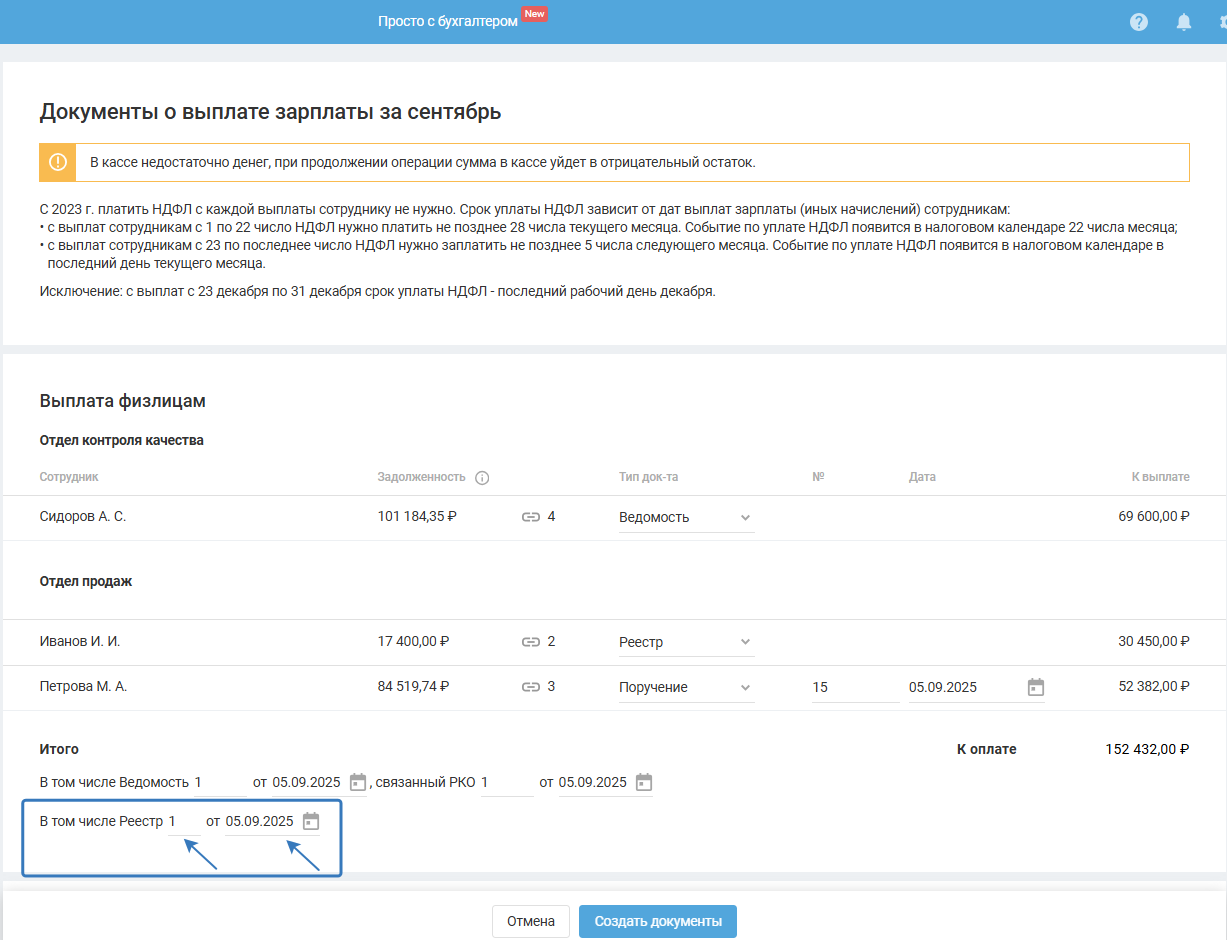The height and width of the screenshot is (940, 1227).
Task: Open Просто с бухгалтером menu item
Action: (x=448, y=21)
